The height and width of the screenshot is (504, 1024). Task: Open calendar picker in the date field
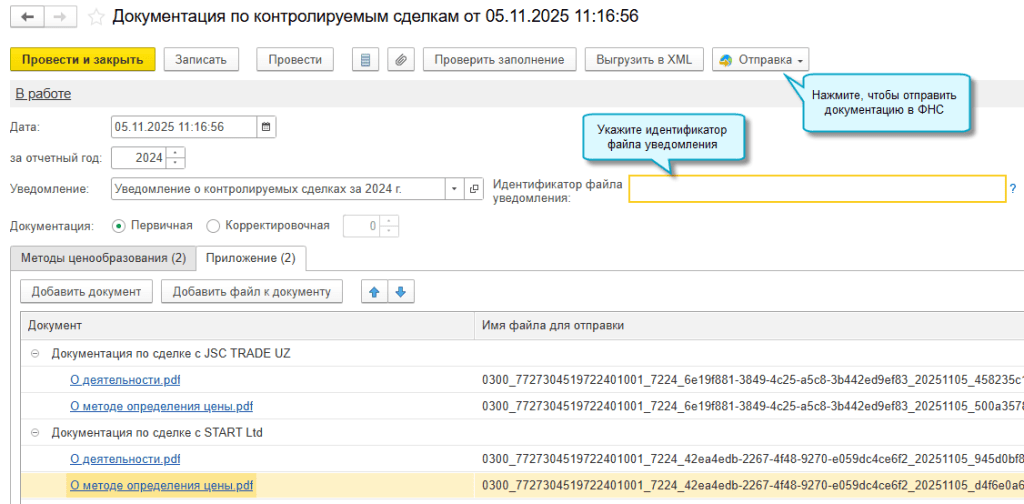tap(266, 127)
